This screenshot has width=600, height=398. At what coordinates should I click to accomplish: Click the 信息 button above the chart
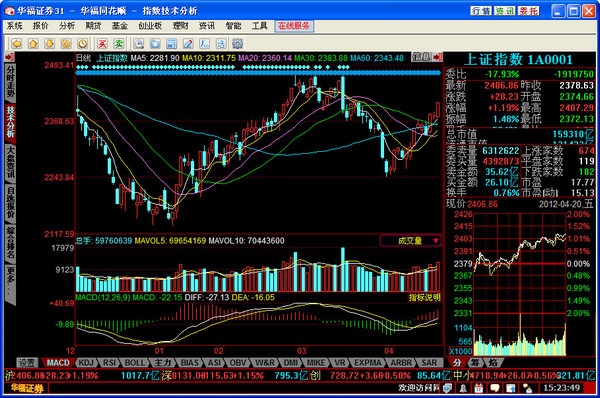click(422, 57)
